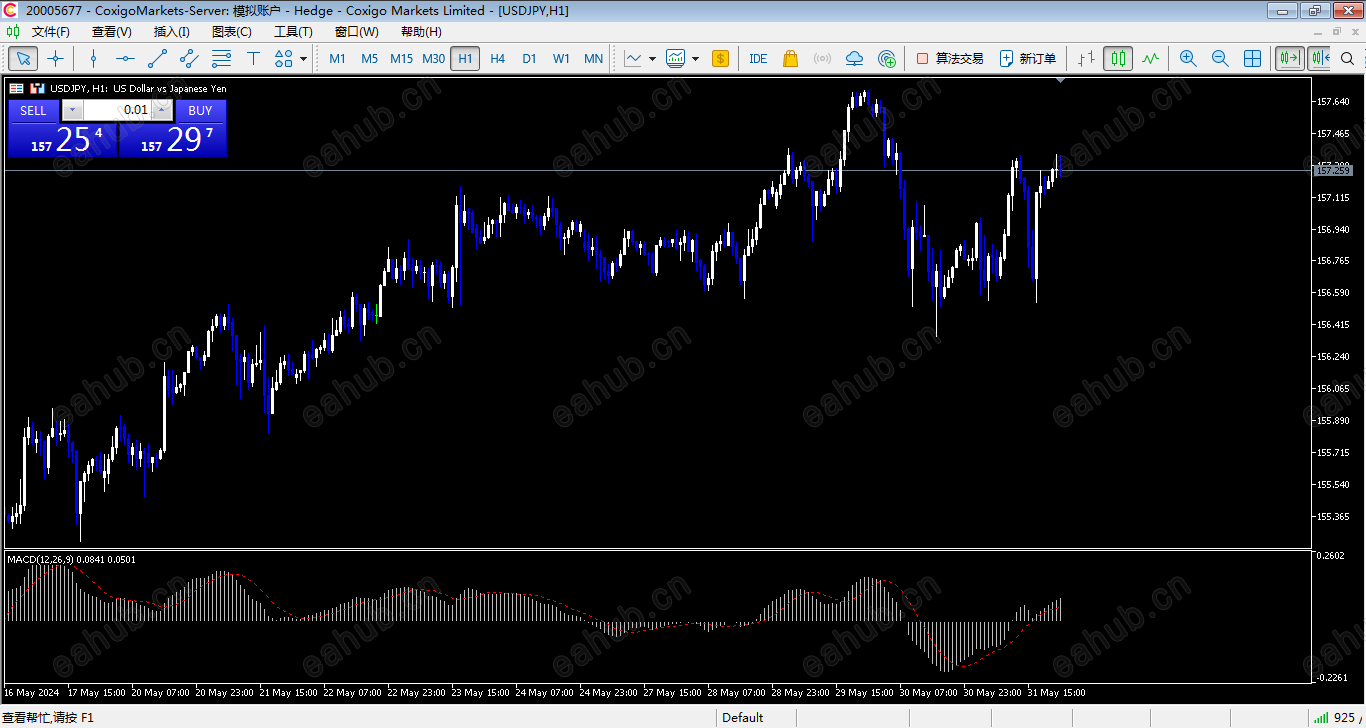Expand the indicators list dropdown arrow
Screen dimensions: 1366x728
click(695, 58)
